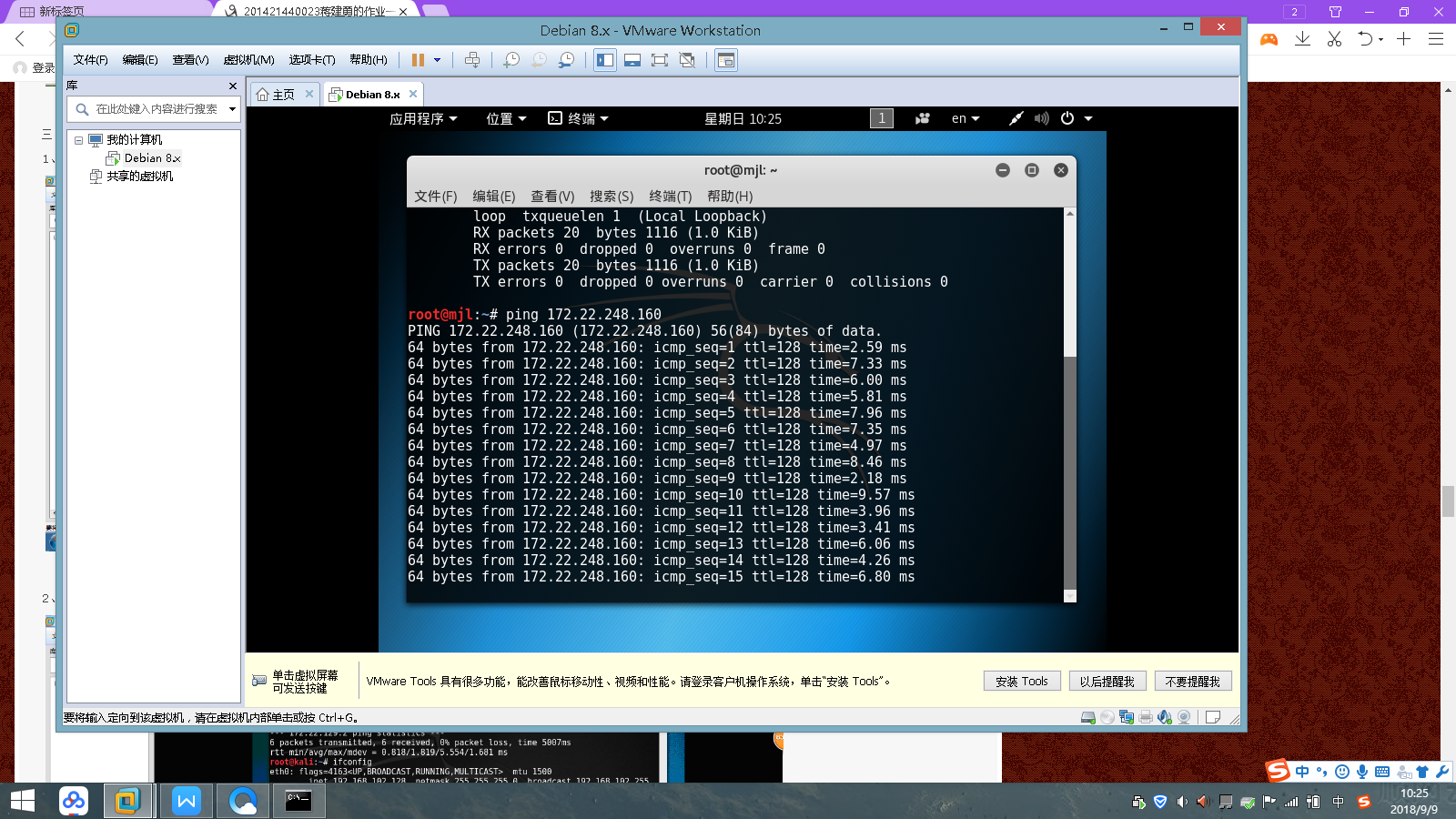Screen dimensions: 1456x819
Task: Open the 选项卡(T) menu in VMware
Action: [x=312, y=60]
